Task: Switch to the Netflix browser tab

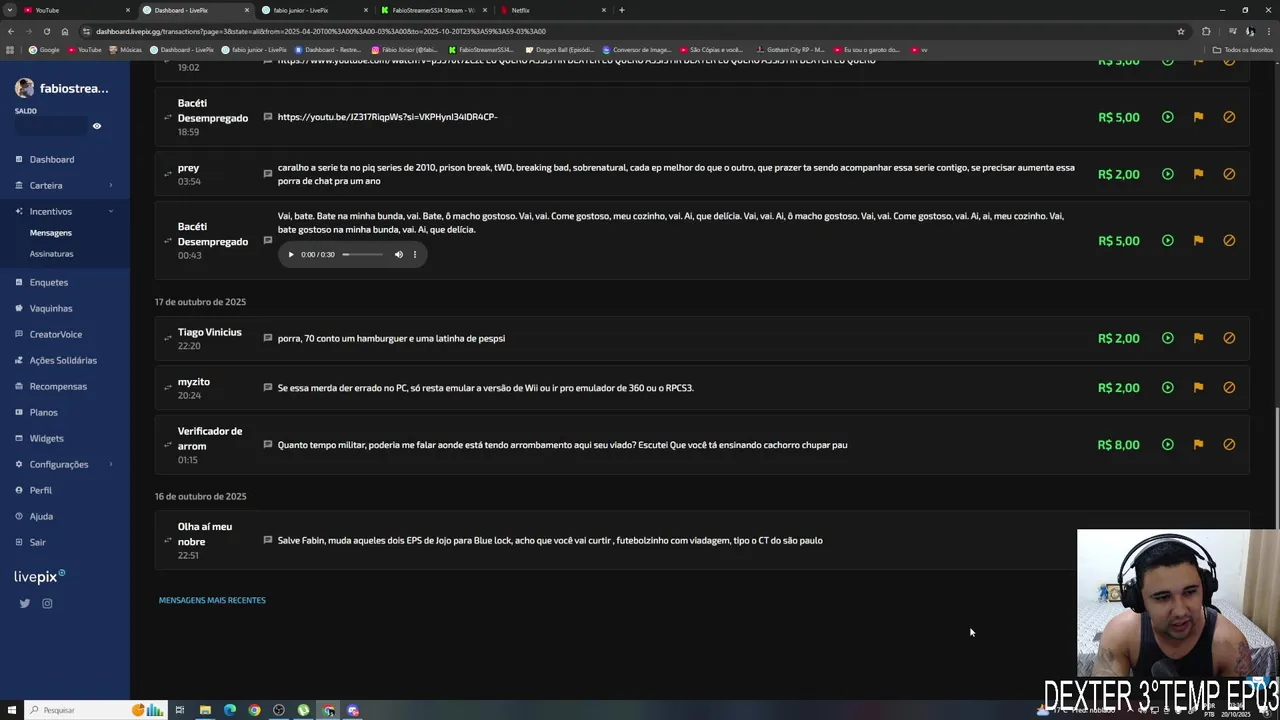Action: [551, 10]
